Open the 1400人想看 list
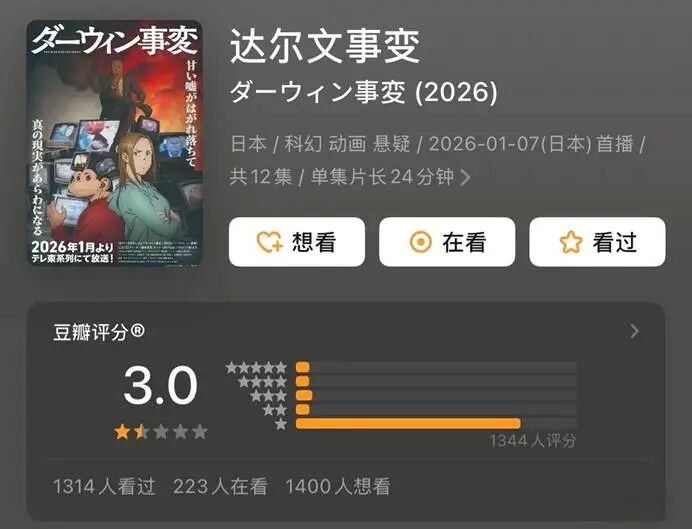The width and height of the screenshot is (692, 529). coord(338,487)
